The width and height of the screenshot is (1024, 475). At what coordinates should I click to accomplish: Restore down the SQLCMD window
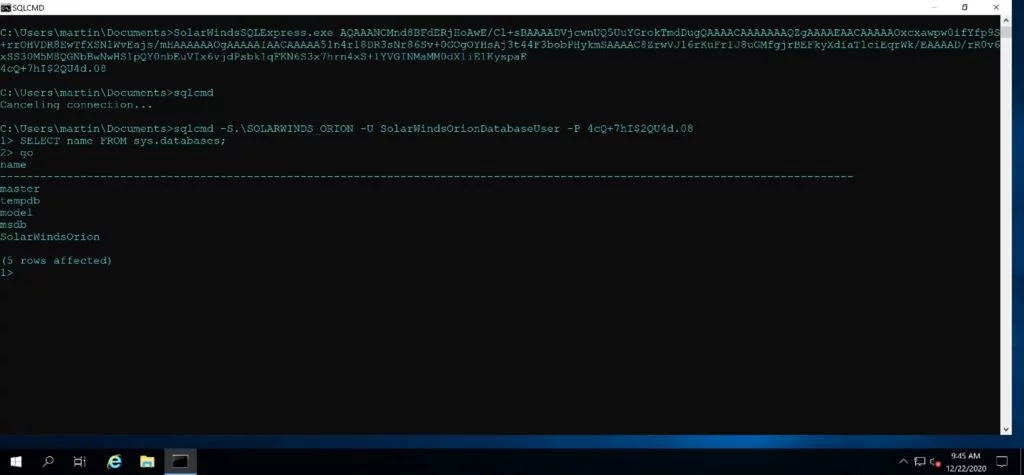click(x=965, y=7)
